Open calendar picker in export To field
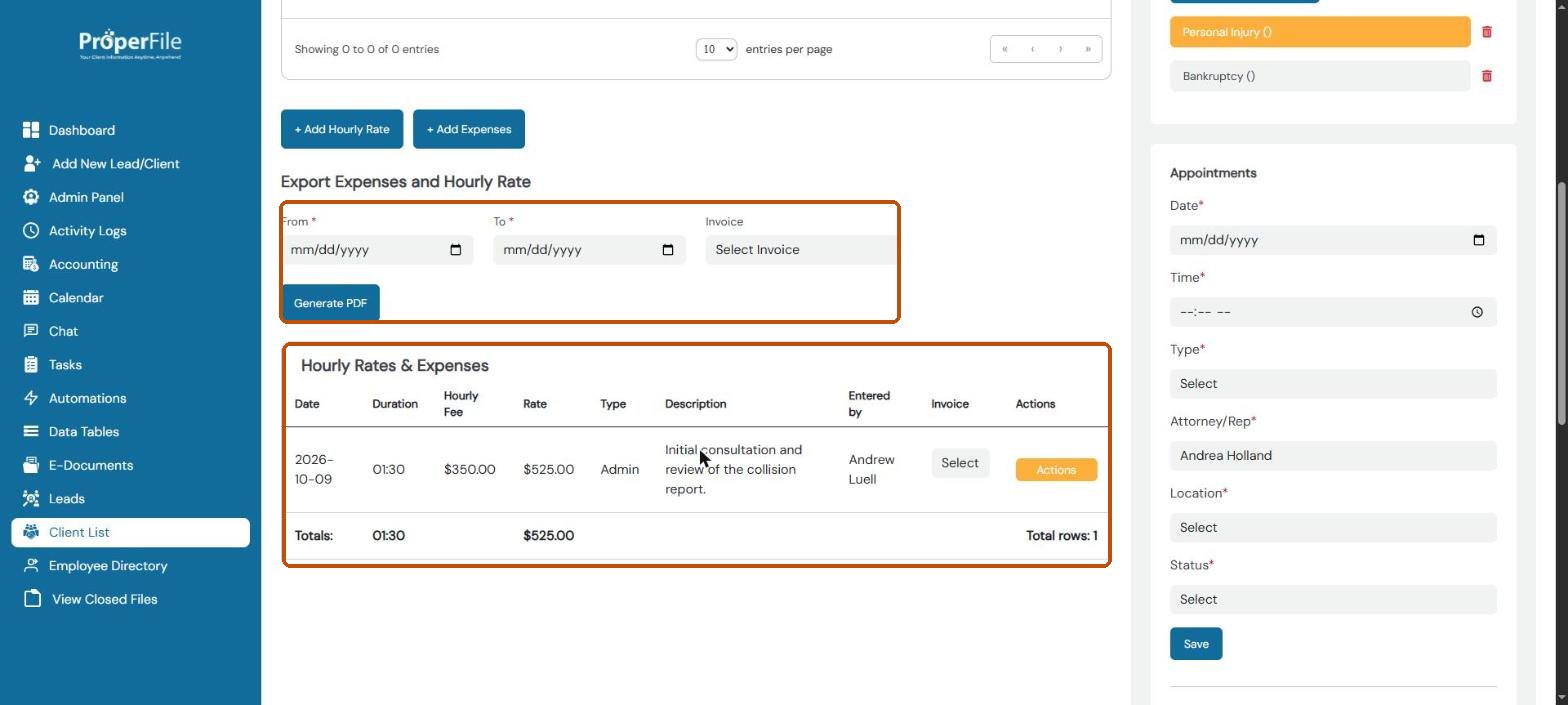 pos(668,250)
